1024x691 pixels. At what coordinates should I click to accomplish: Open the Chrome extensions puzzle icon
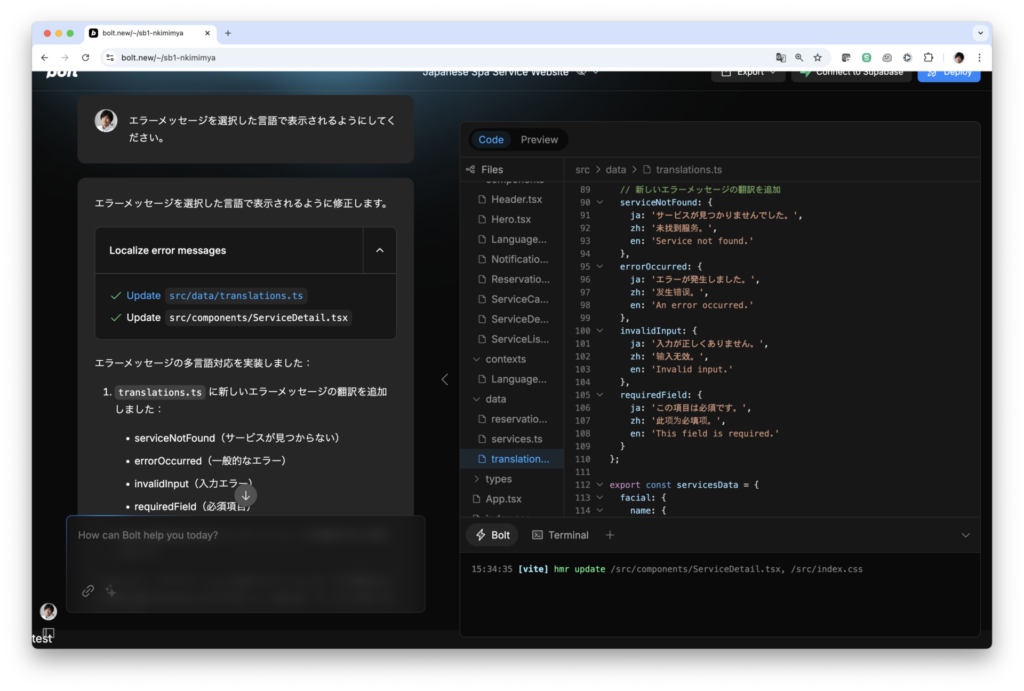[928, 58]
